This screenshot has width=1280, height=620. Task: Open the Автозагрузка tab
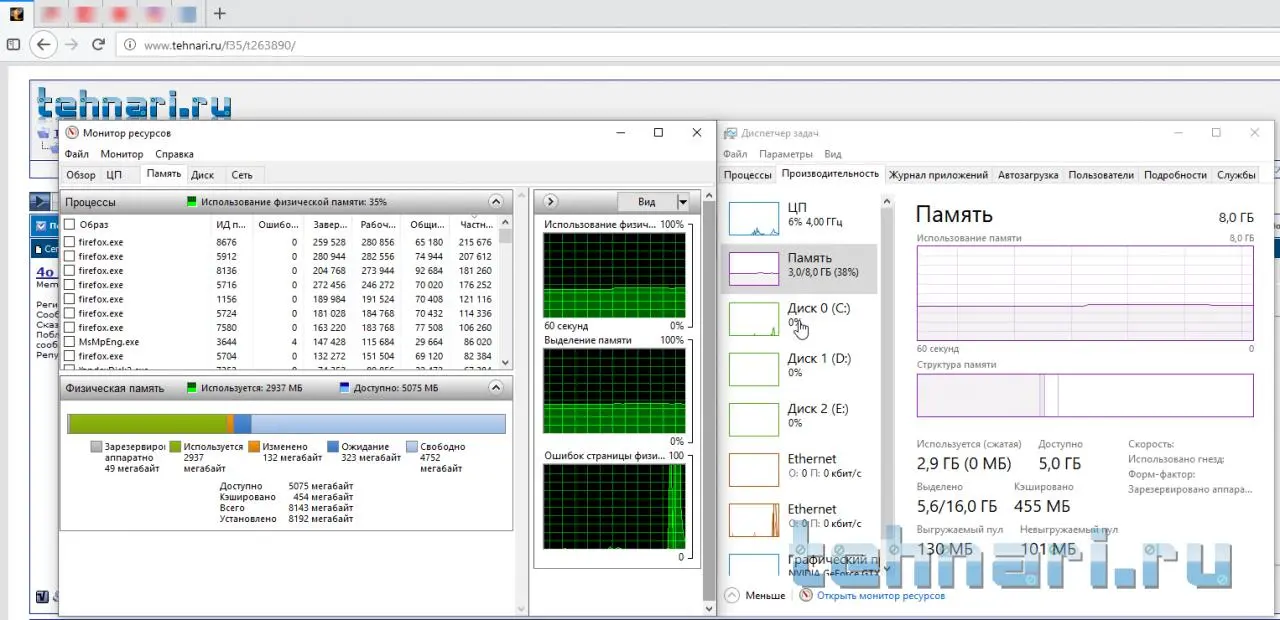[x=1028, y=175]
